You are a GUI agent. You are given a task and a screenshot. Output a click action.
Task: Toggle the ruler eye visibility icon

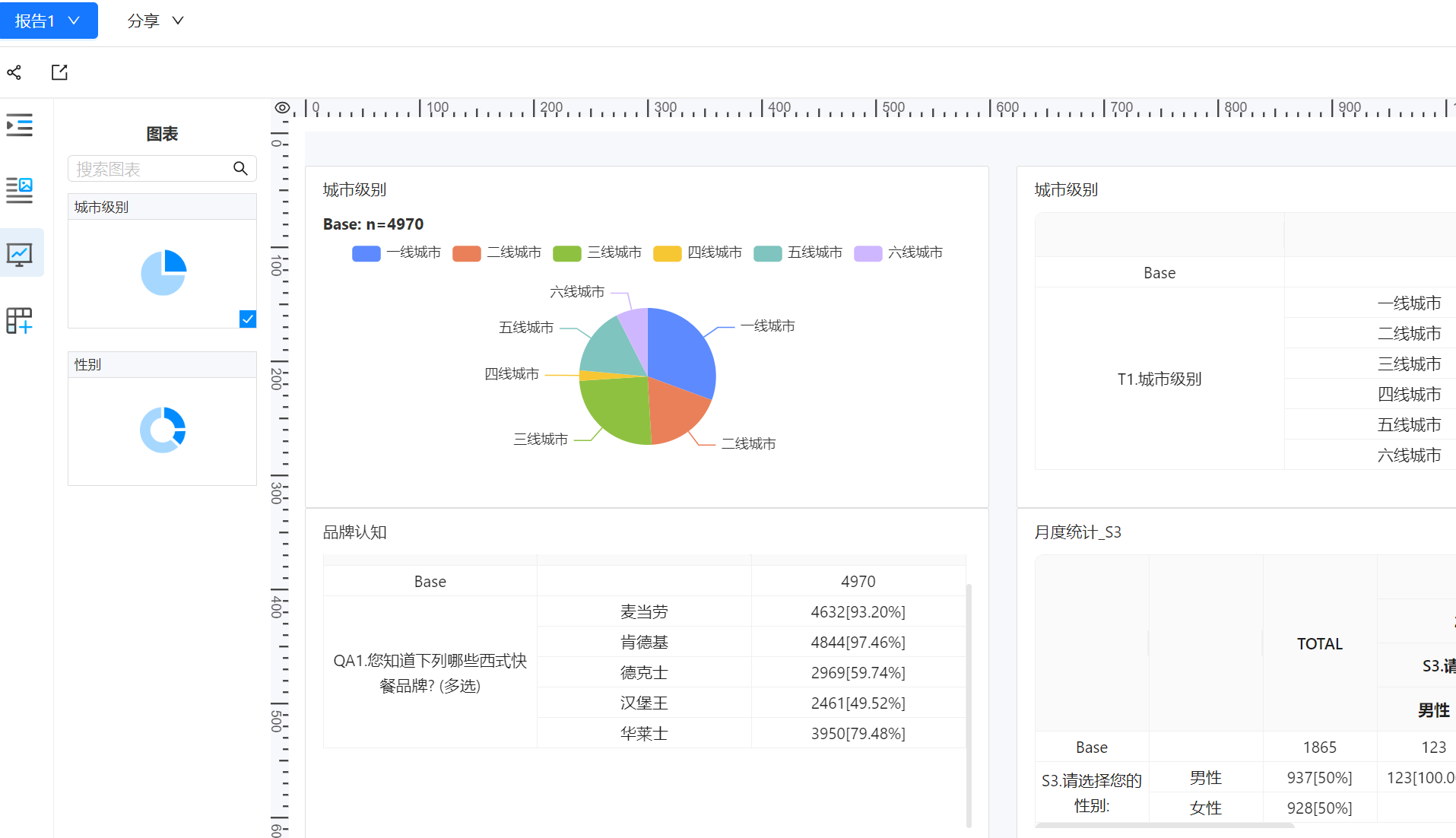[x=282, y=108]
